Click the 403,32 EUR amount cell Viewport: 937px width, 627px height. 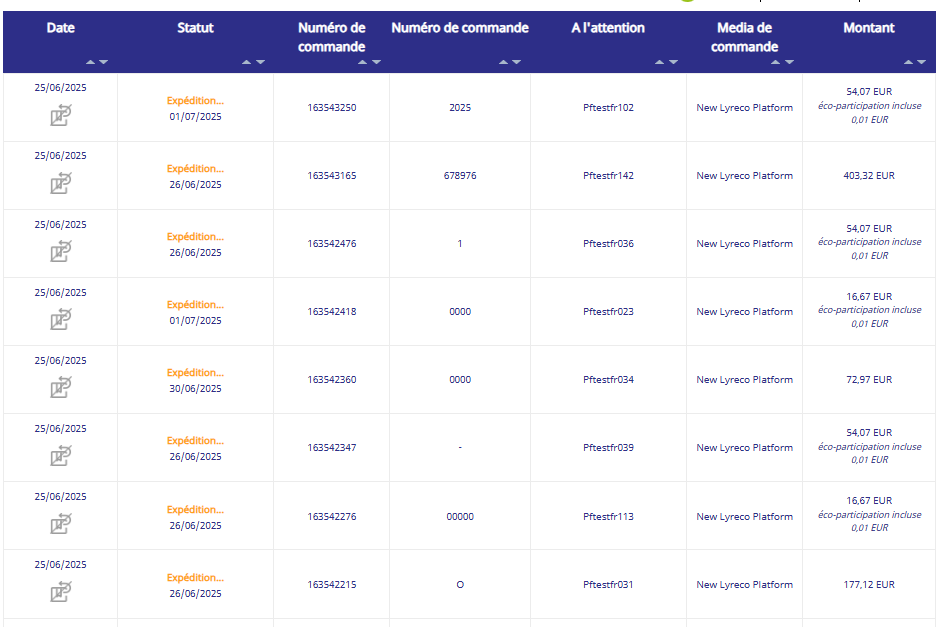(869, 176)
